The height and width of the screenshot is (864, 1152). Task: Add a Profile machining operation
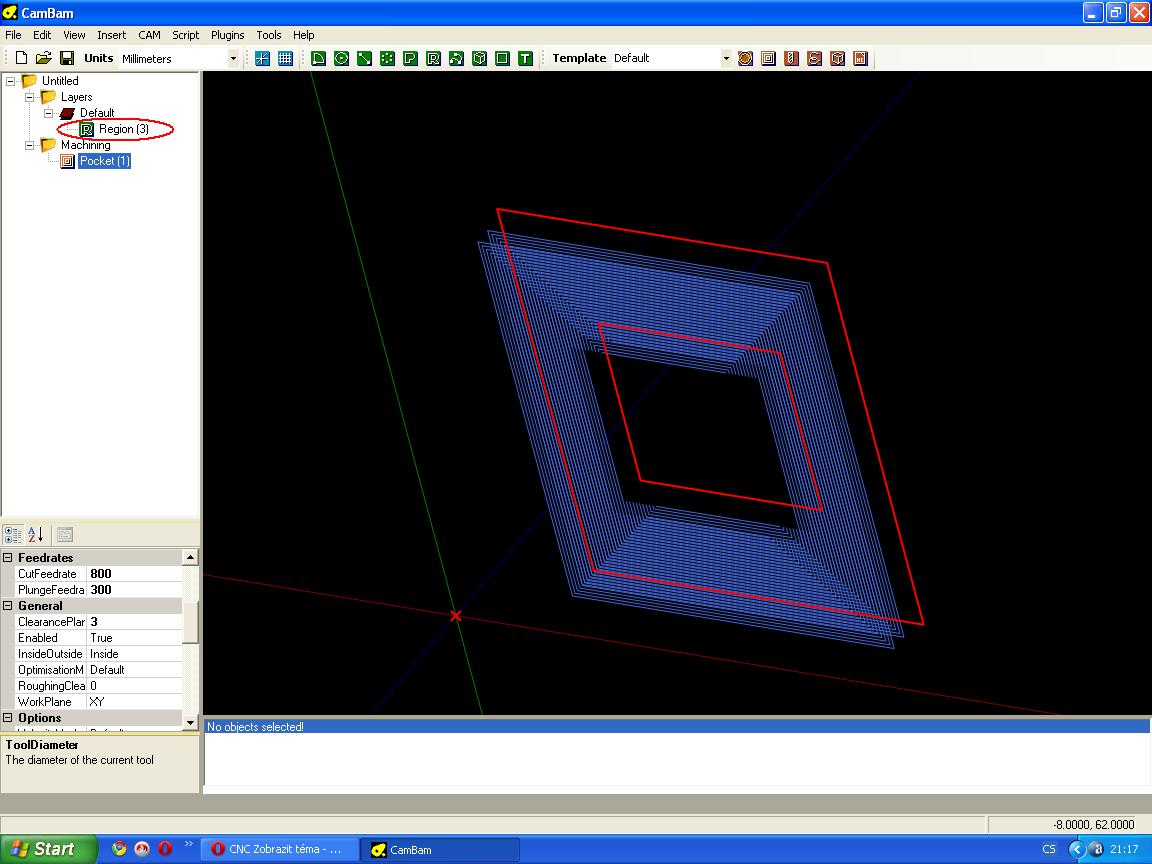point(745,58)
